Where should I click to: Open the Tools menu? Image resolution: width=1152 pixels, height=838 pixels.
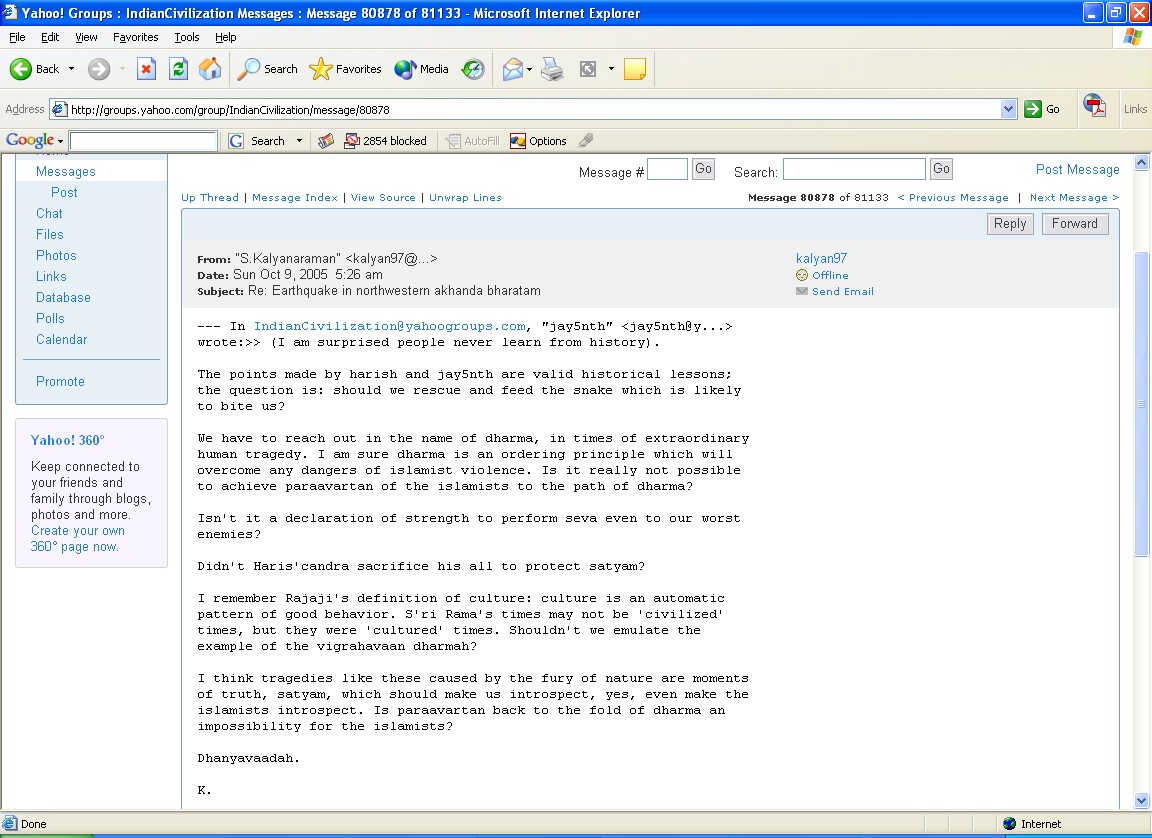tap(187, 37)
